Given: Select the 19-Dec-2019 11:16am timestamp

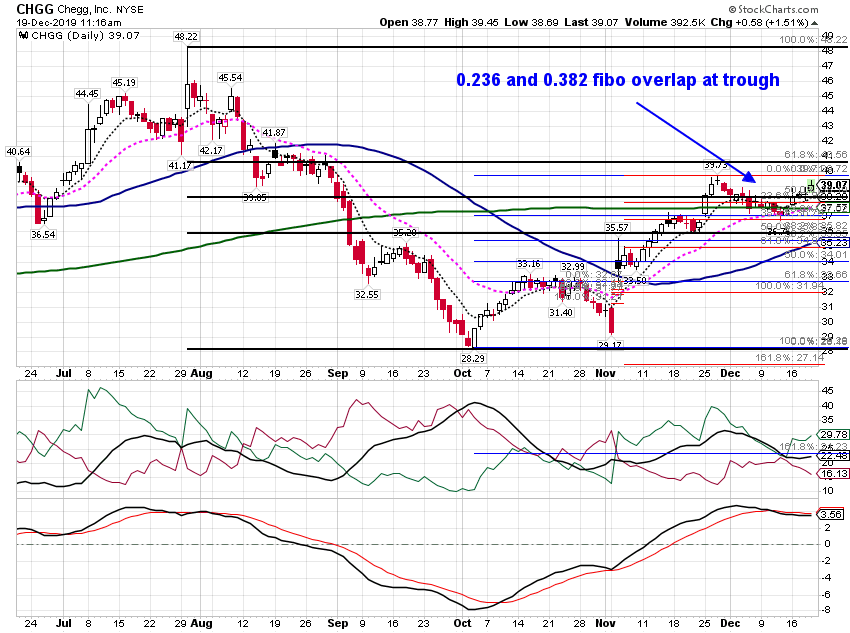Looking at the screenshot, I should [68, 23].
